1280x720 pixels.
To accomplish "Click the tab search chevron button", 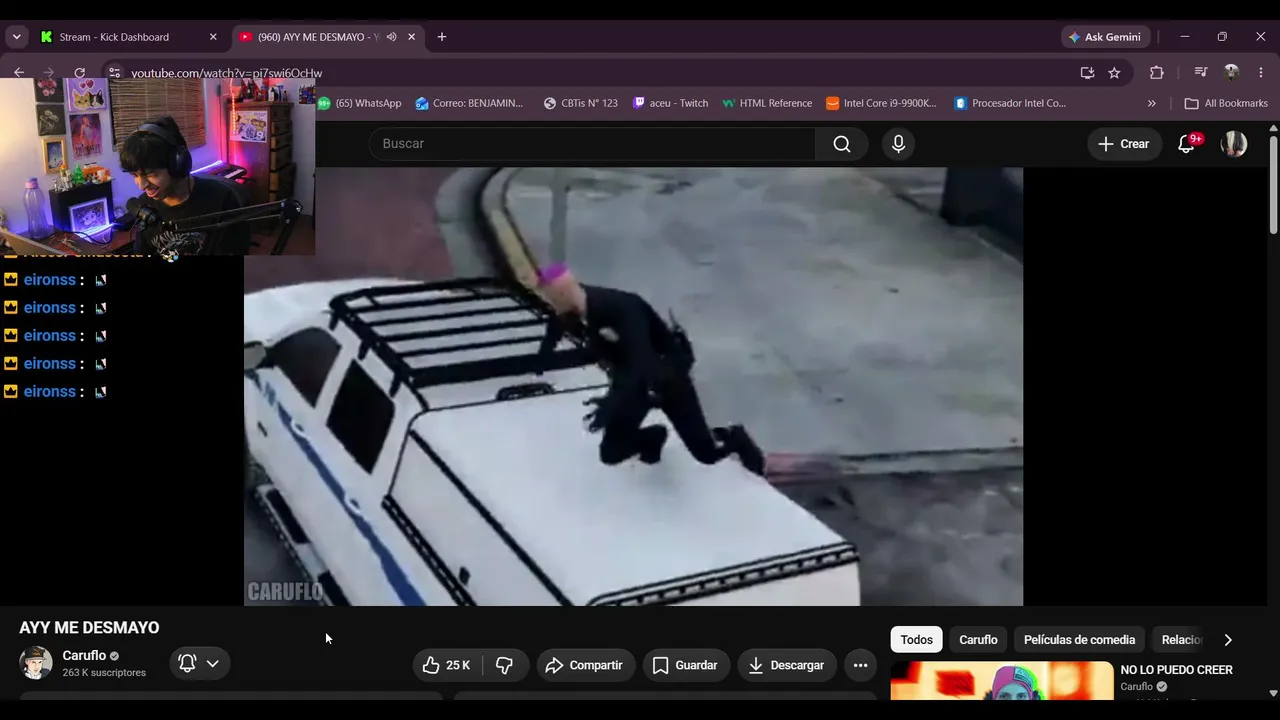I will [16, 37].
